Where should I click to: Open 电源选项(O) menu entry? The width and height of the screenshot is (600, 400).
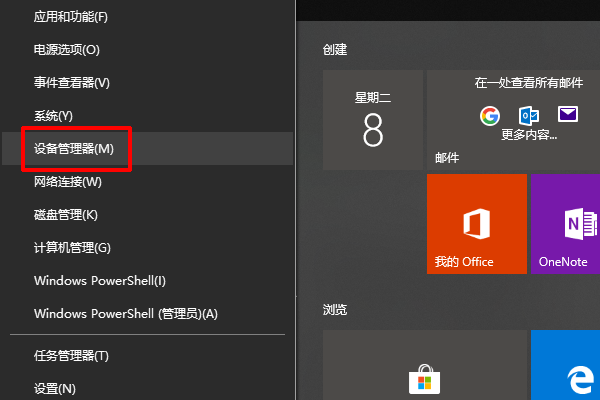click(x=66, y=50)
